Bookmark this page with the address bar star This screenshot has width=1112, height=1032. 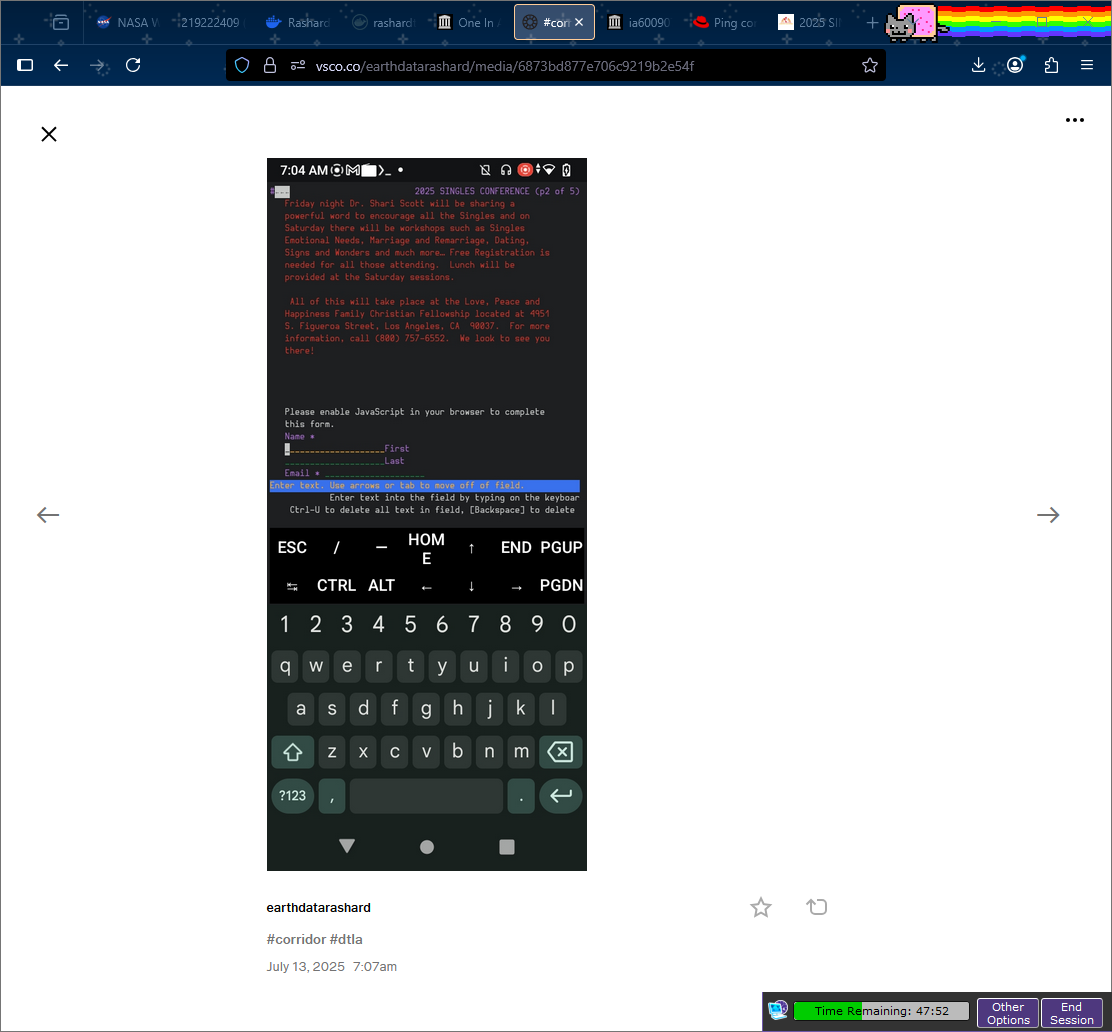pyautogui.click(x=870, y=65)
